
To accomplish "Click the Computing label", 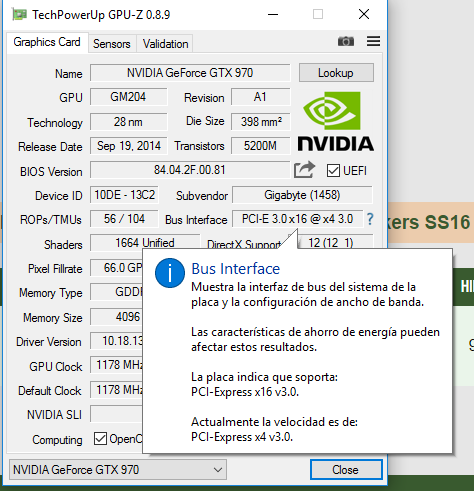I will tap(57, 440).
